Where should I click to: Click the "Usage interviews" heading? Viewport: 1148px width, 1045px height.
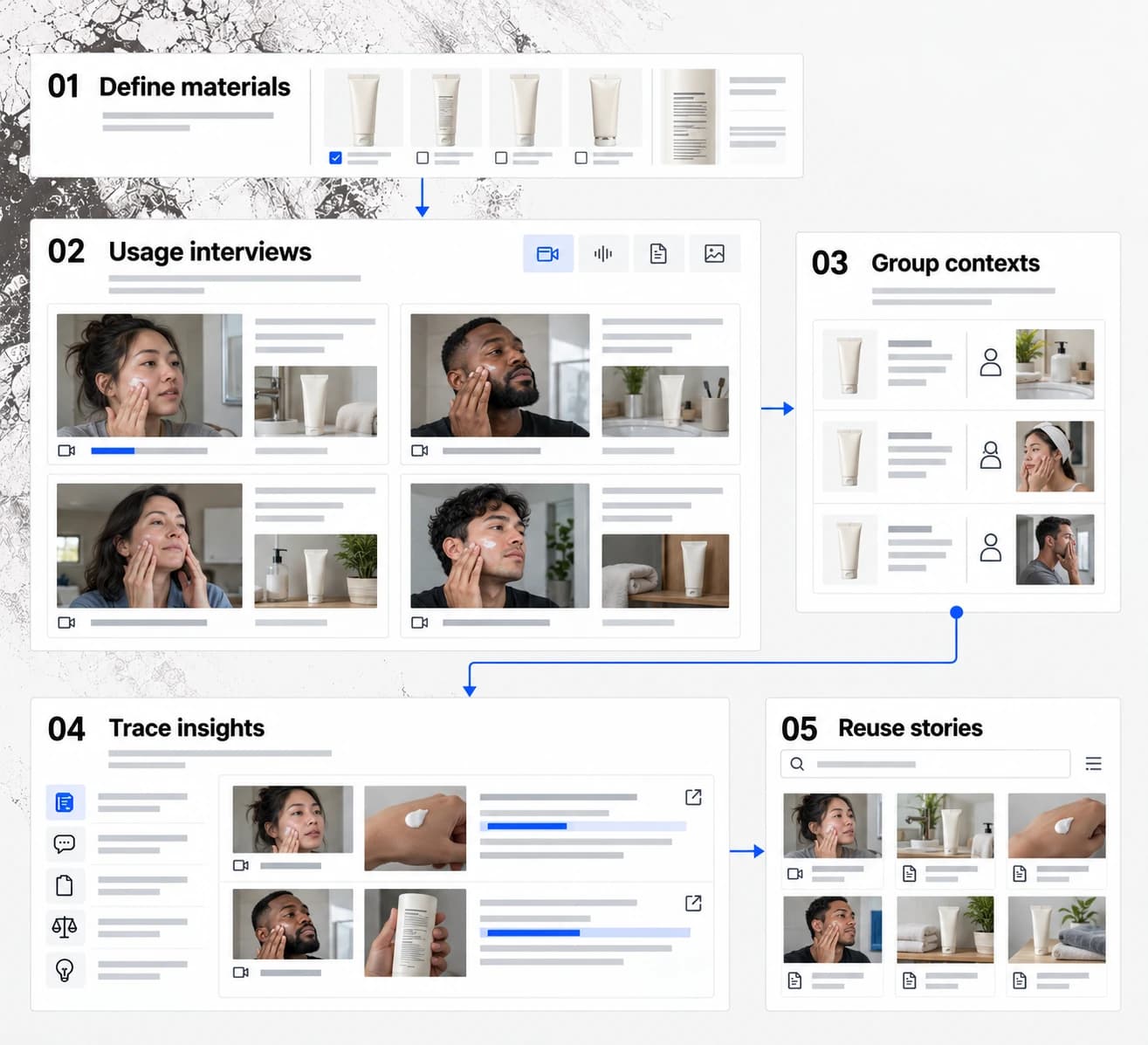point(210,251)
